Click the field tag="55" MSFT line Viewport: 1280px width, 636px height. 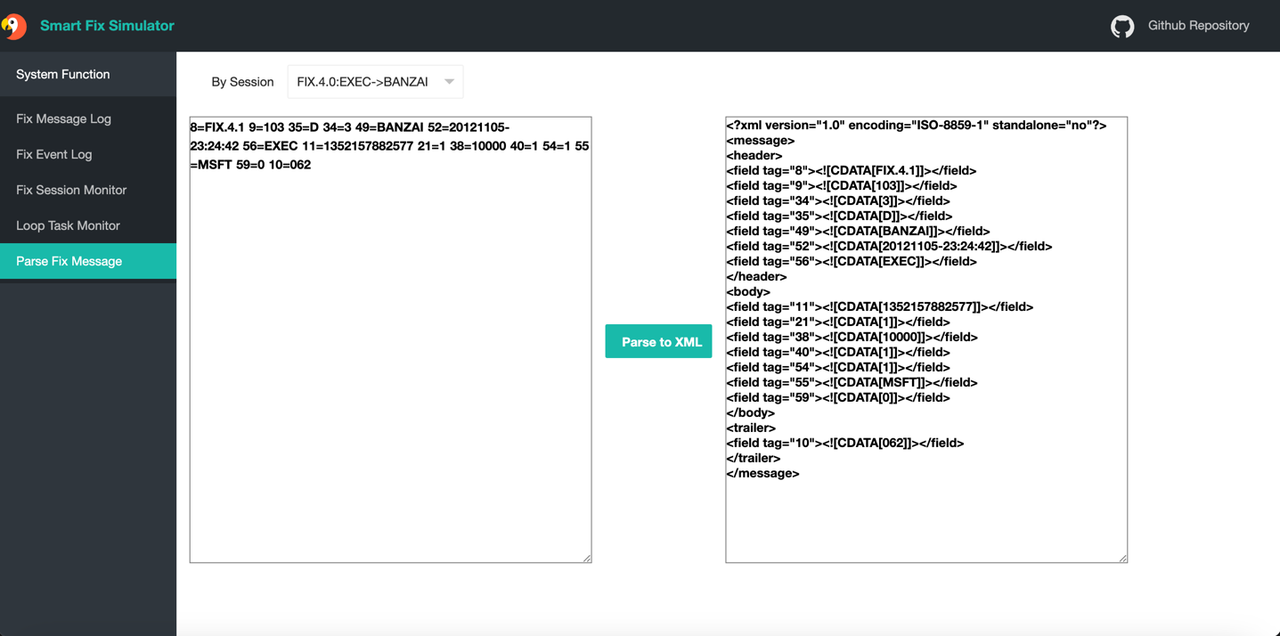point(852,382)
